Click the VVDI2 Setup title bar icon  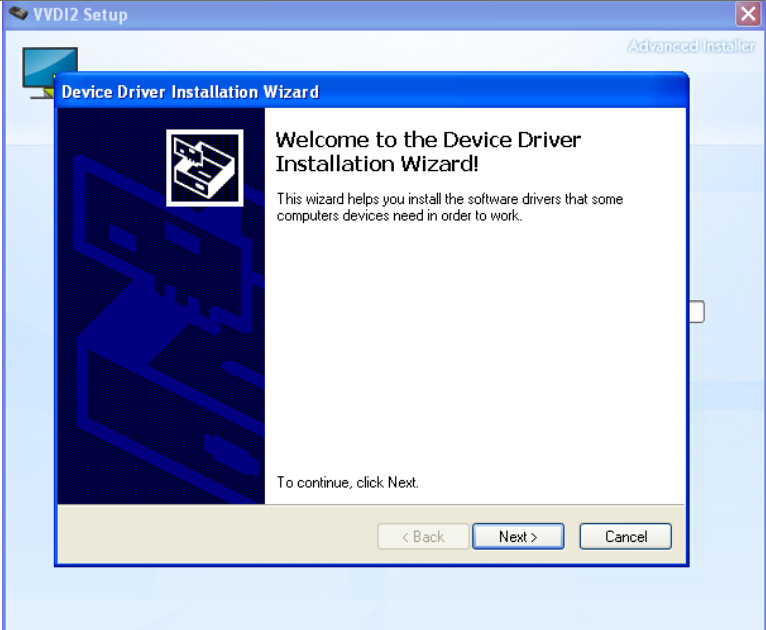click(x=18, y=13)
